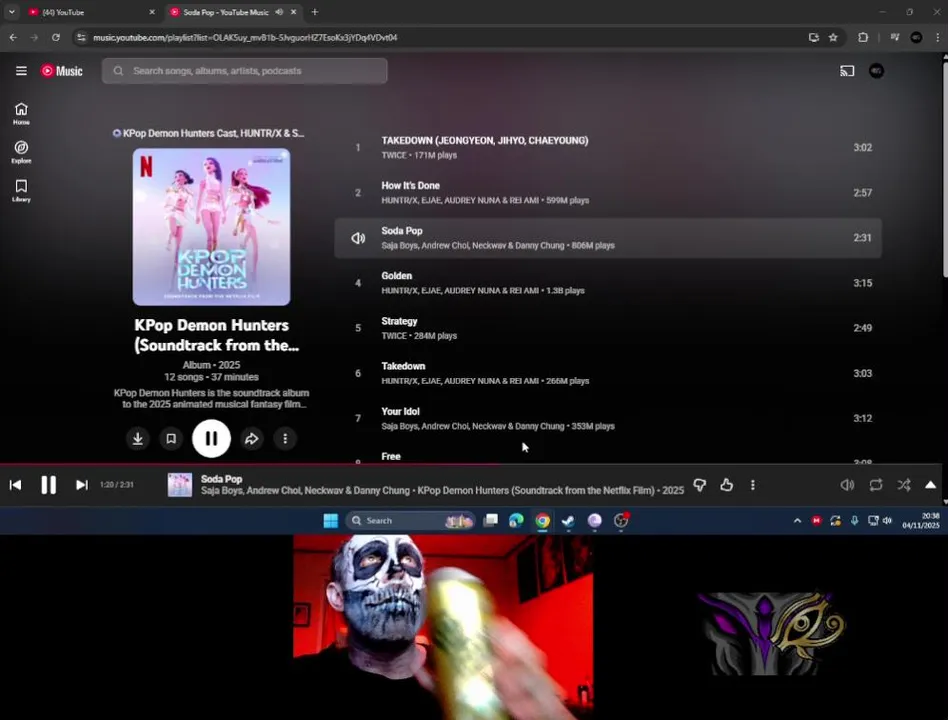The width and height of the screenshot is (948, 720).
Task: Go back in browser history
Action: pos(13,37)
